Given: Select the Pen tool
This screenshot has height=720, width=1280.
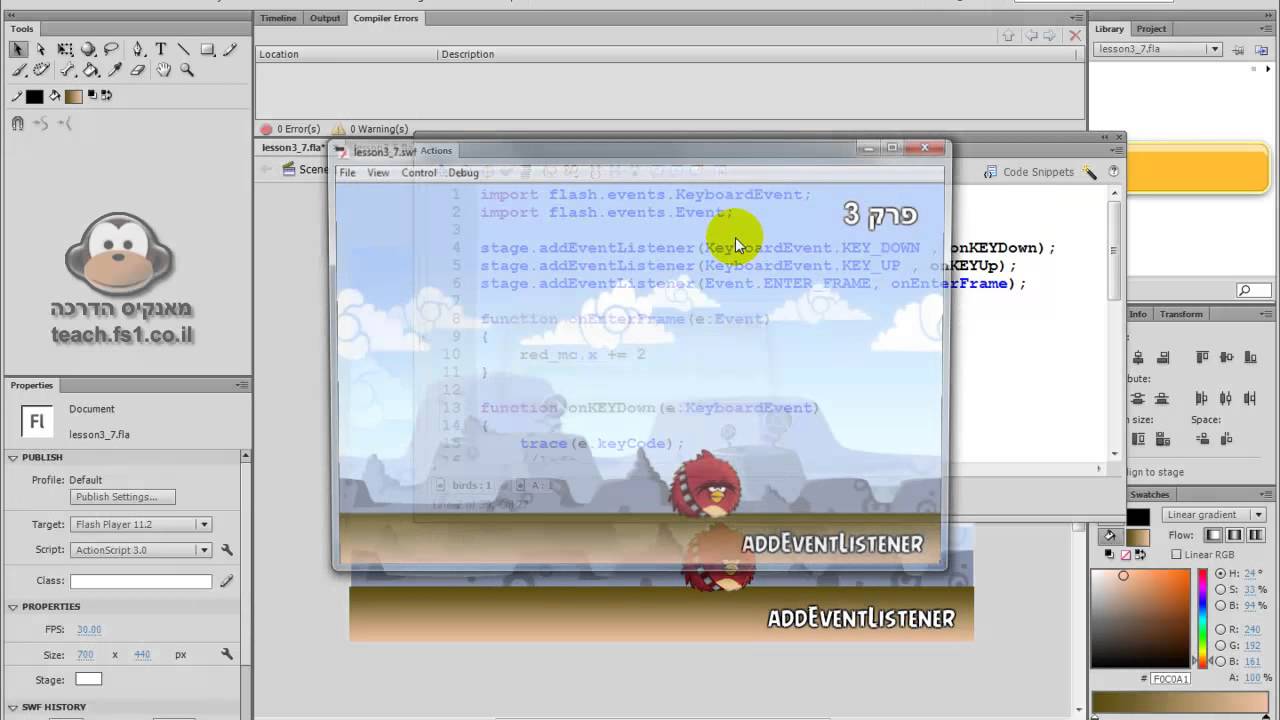Looking at the screenshot, I should 138,49.
